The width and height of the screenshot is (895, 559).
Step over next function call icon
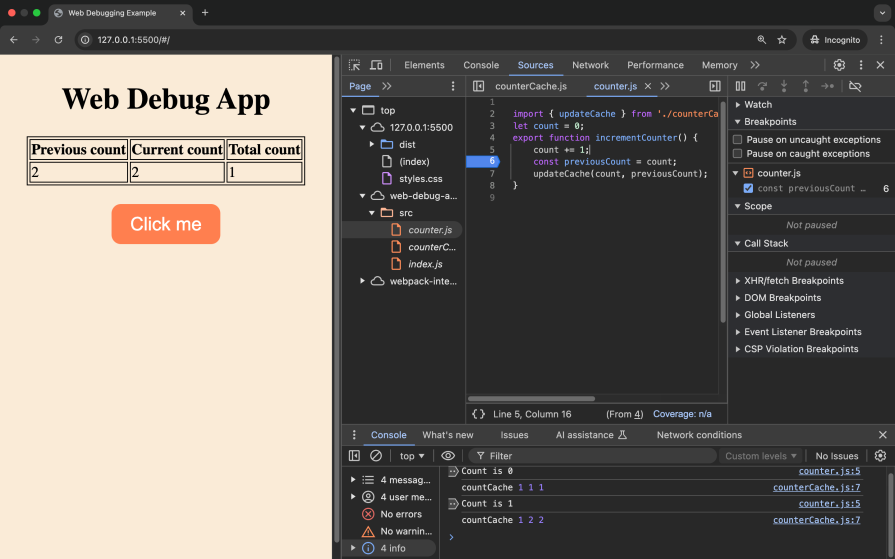(x=762, y=86)
